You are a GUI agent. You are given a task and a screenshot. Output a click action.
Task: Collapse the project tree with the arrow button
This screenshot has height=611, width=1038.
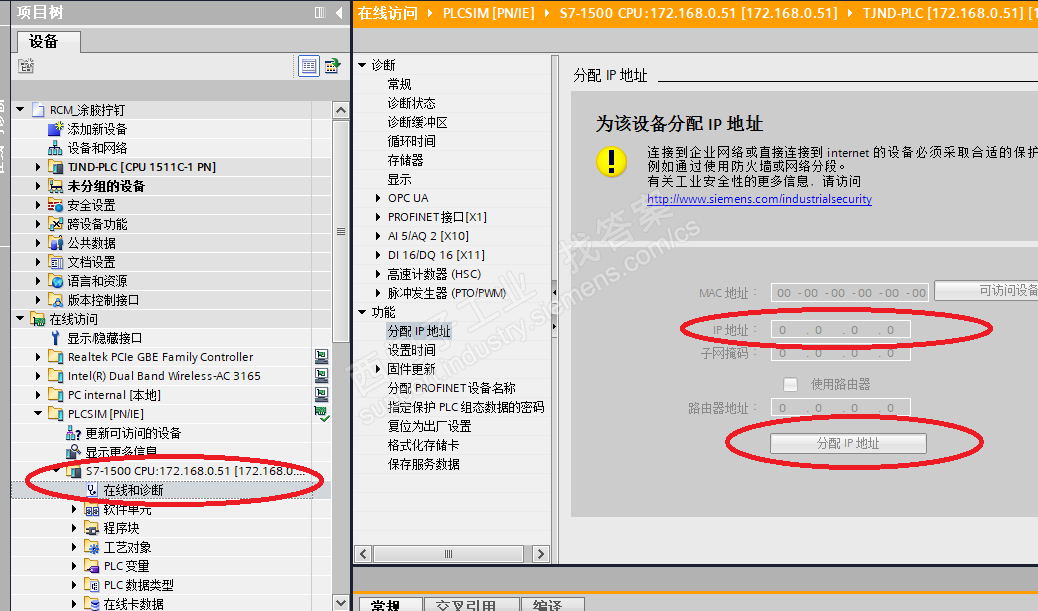(339, 13)
